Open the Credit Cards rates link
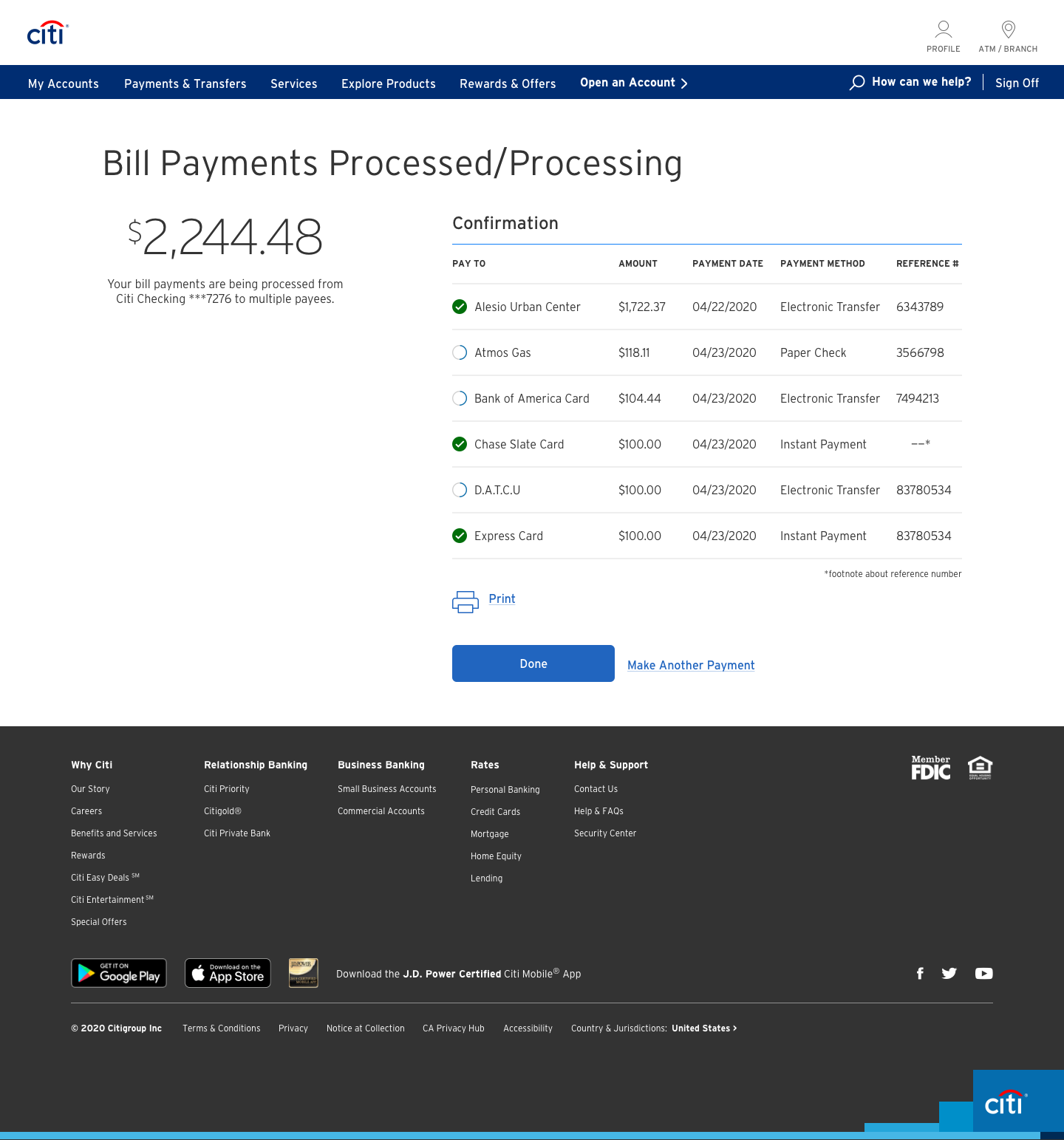Image resolution: width=1064 pixels, height=1140 pixels. pos(495,811)
